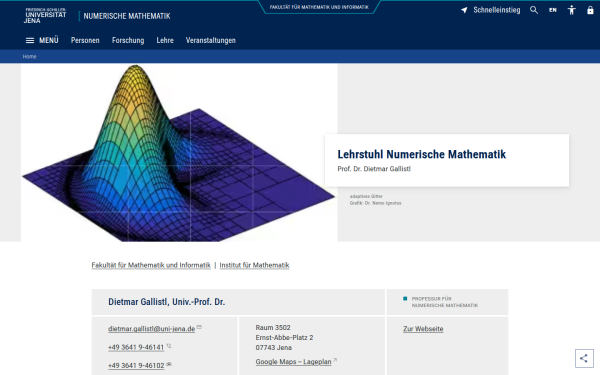Click the name Dietmar Gallistl, Univ.-Prof. Dr.
This screenshot has height=375, width=600.
pyautogui.click(x=166, y=302)
